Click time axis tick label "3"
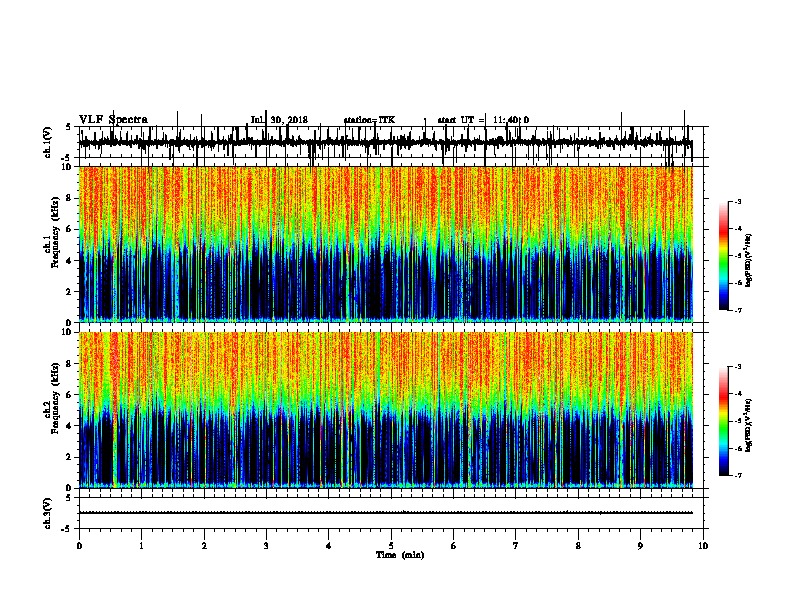The height and width of the screenshot is (612, 792). [x=266, y=546]
